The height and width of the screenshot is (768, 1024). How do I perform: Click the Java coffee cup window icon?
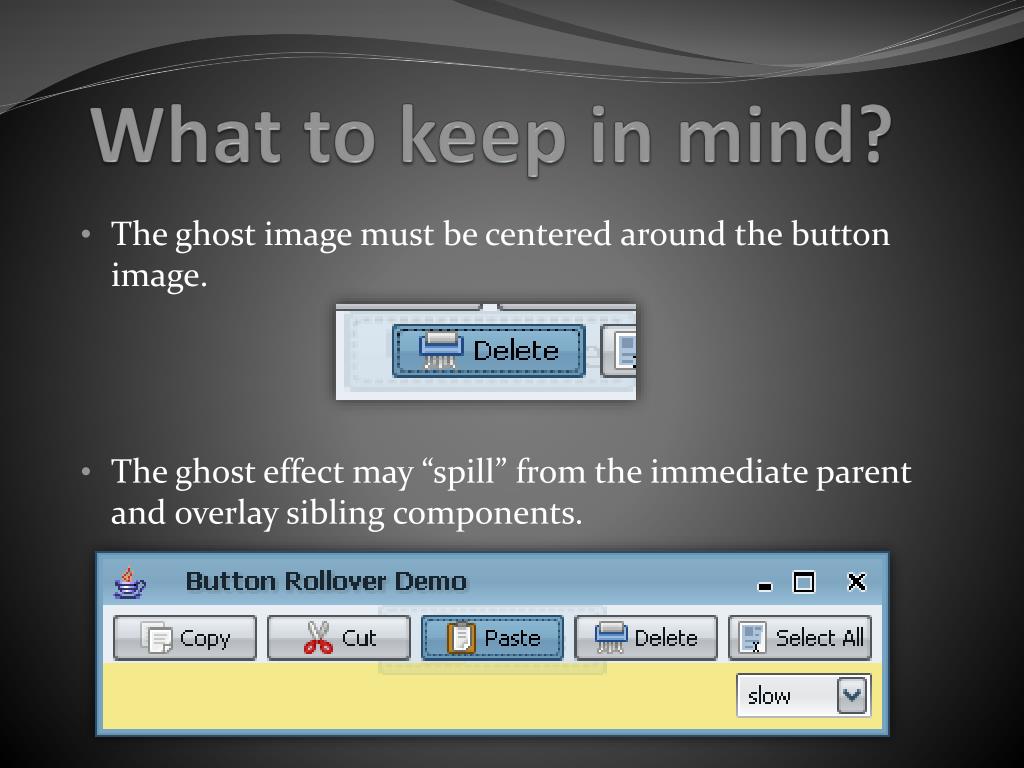pos(129,582)
